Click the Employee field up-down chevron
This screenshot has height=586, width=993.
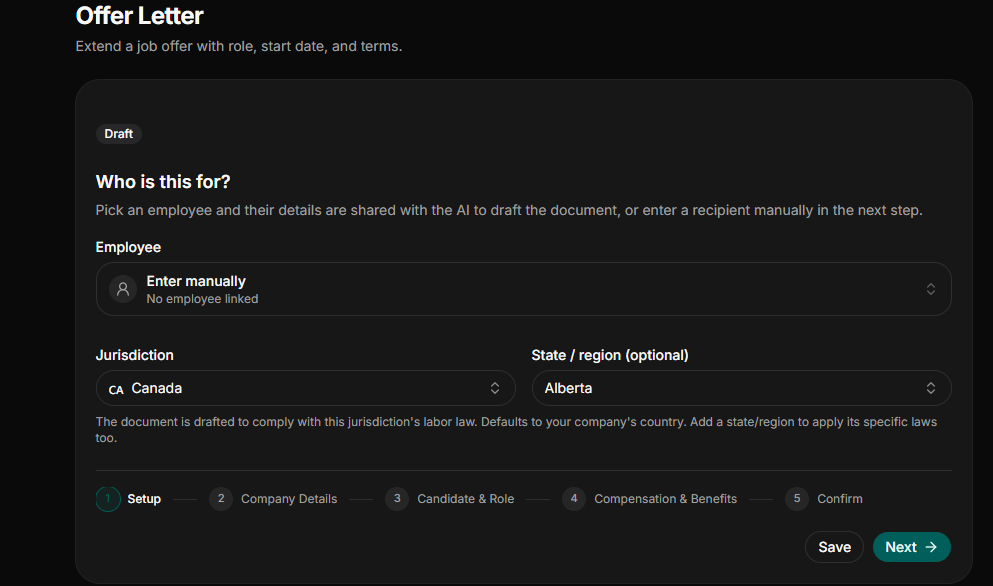930,290
